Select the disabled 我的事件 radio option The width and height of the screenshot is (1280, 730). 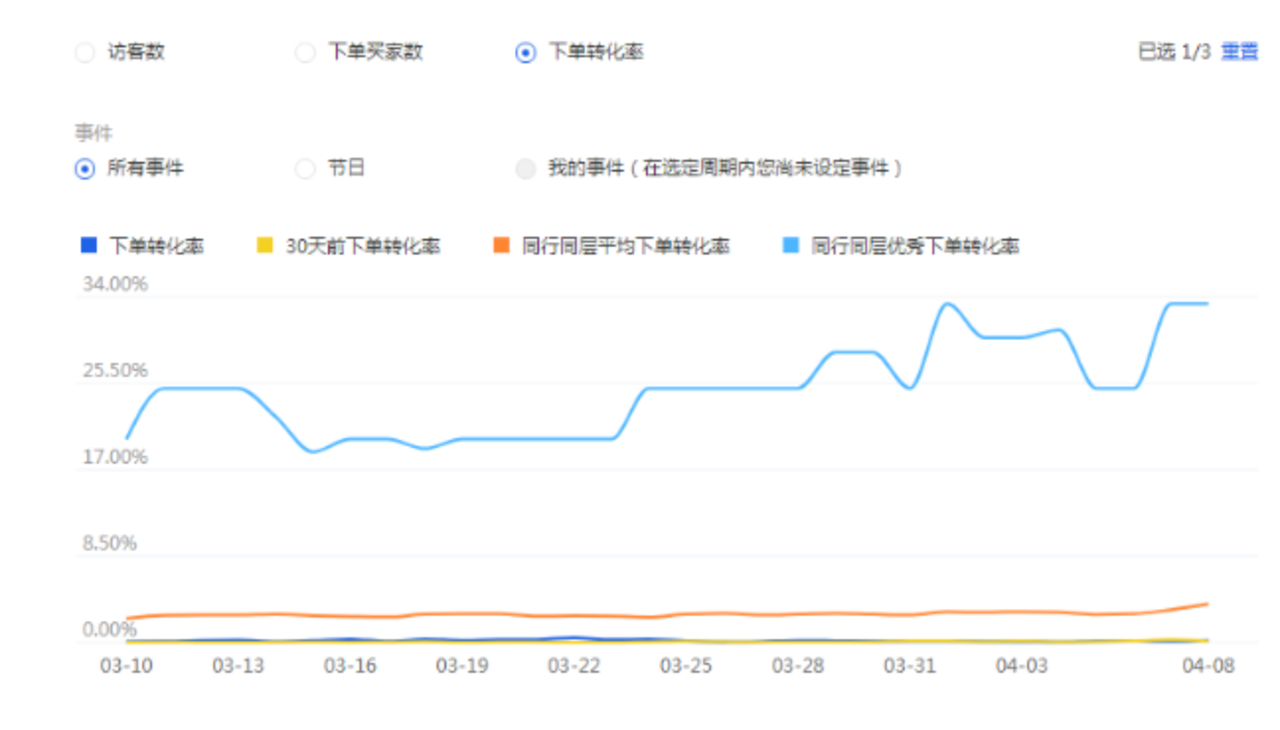click(x=525, y=169)
